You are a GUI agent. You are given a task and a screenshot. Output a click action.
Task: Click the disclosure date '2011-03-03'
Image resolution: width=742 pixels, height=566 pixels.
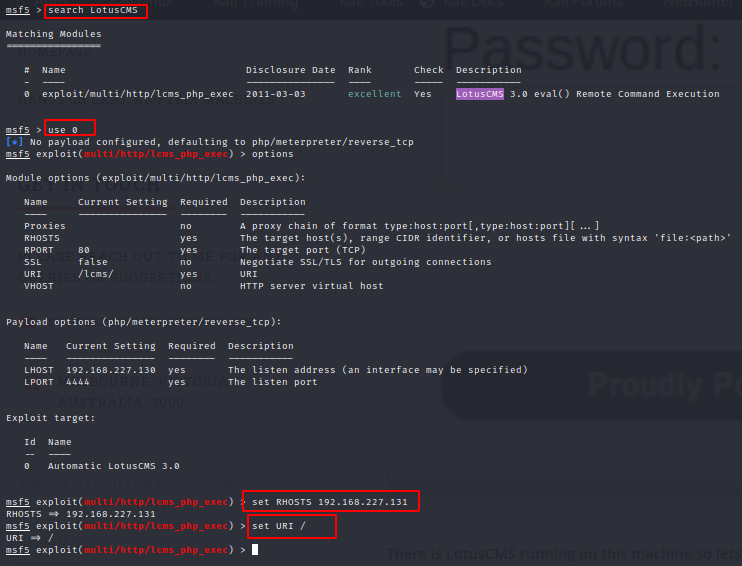tap(276, 94)
